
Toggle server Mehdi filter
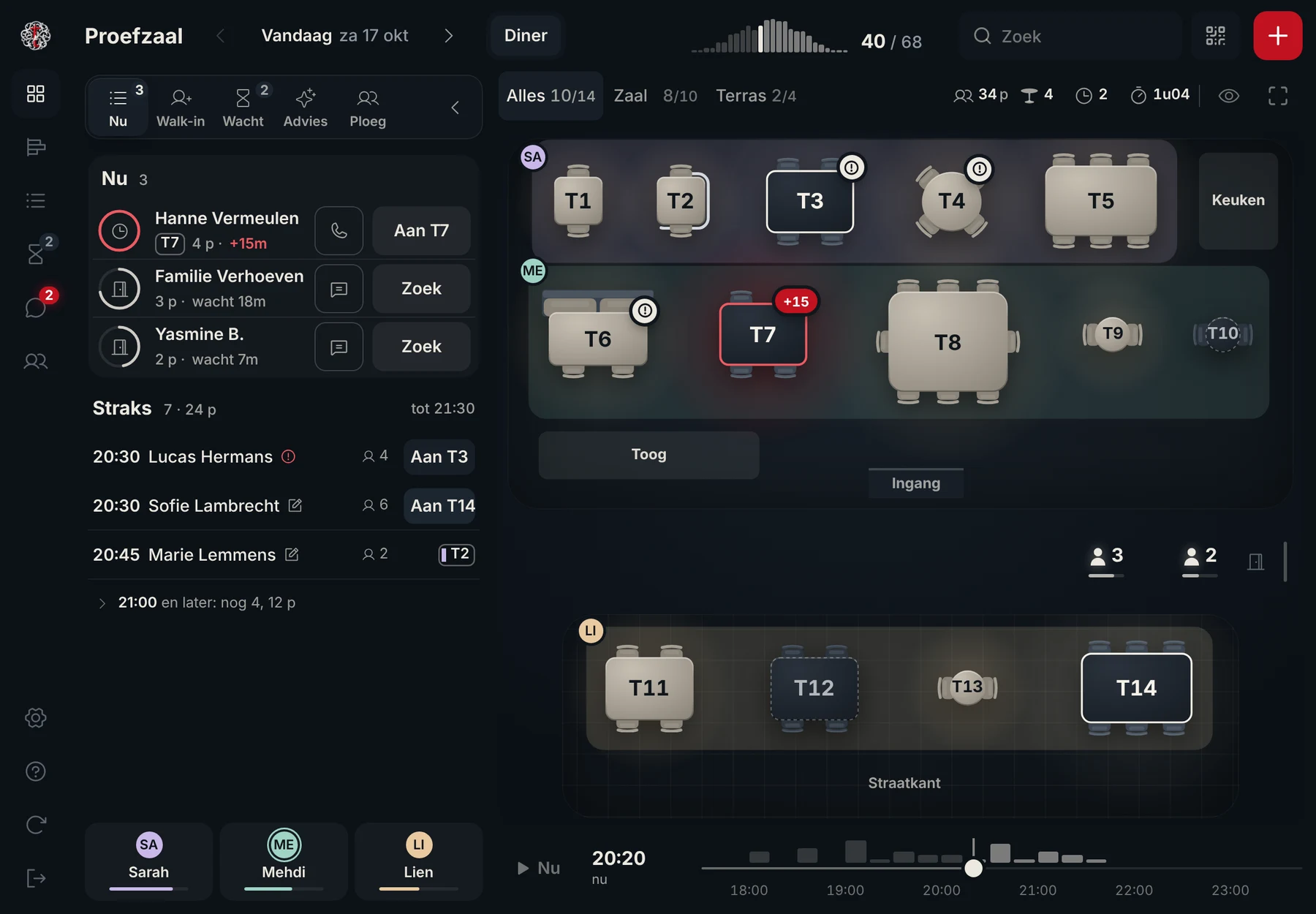[x=284, y=861]
